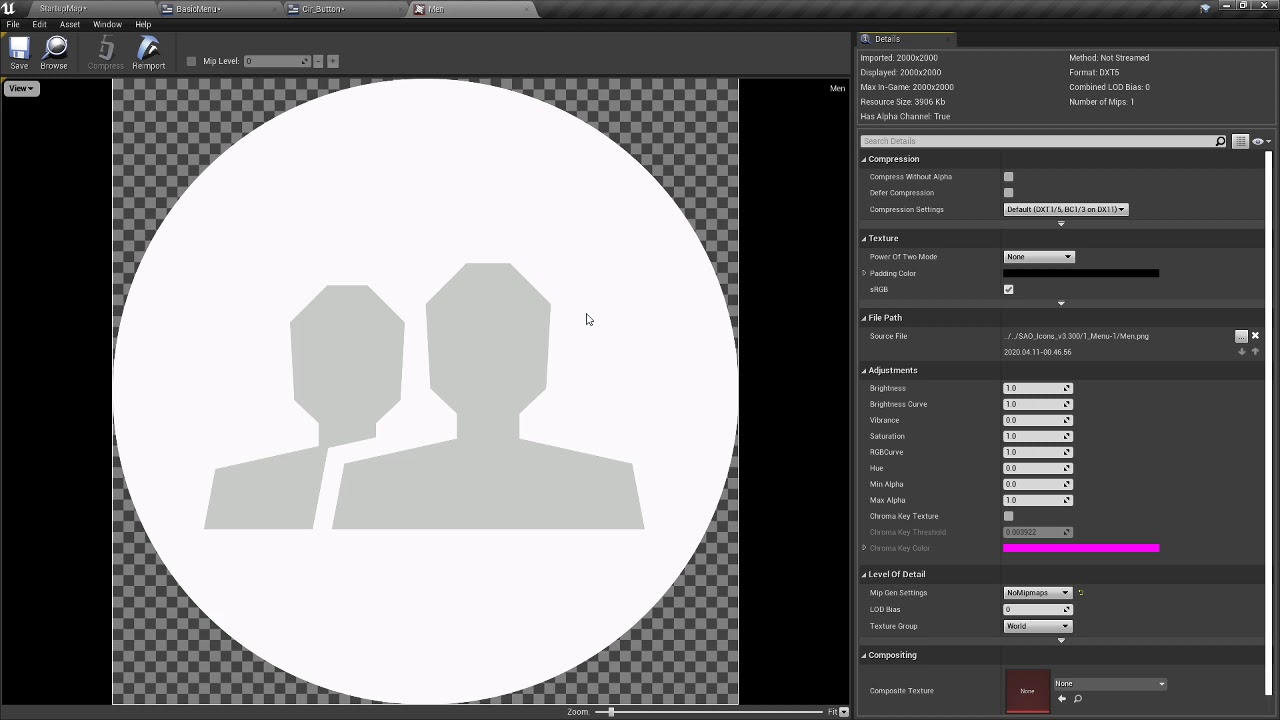Enable Chroma Key Texture checkbox
Screen dimensions: 1280x720
point(1008,516)
